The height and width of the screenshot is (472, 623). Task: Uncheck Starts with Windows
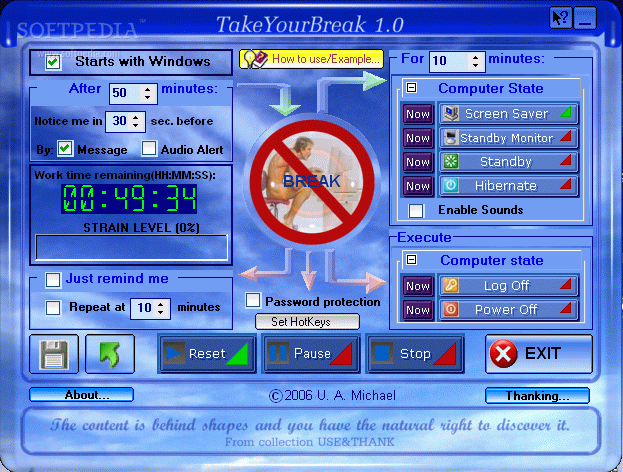(x=53, y=62)
